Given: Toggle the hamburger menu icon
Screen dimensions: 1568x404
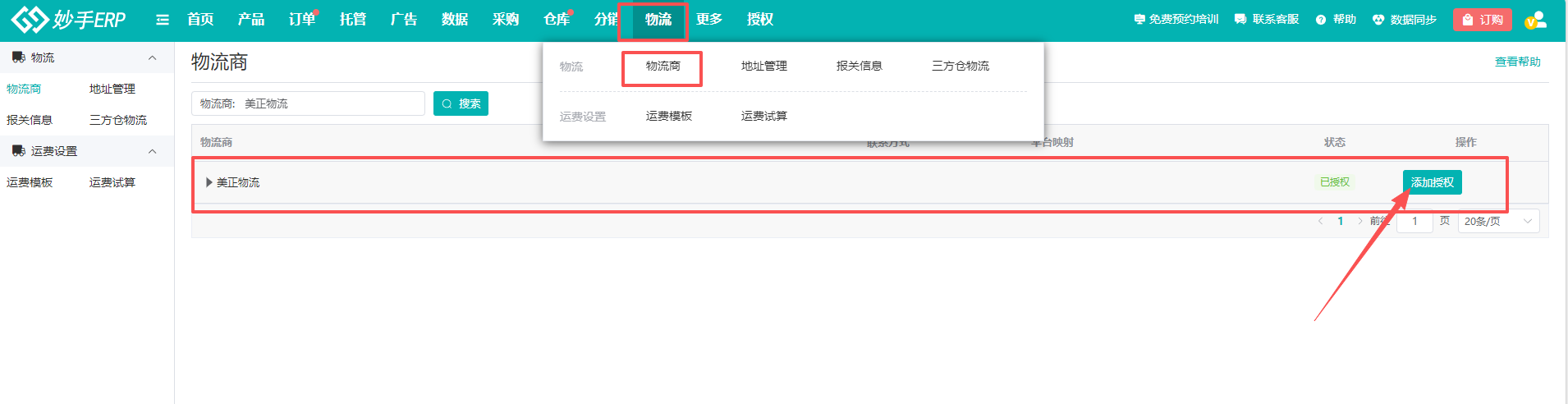Looking at the screenshot, I should (163, 20).
